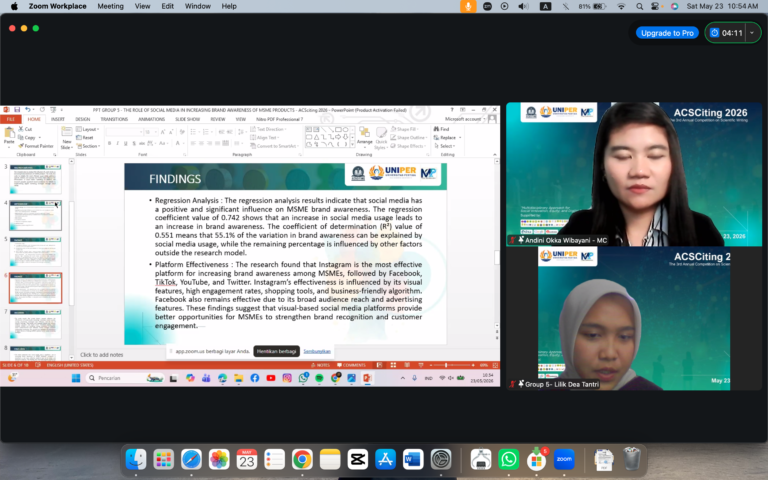768x480 pixels.
Task: Toggle Bold formatting in Font group
Action: point(110,144)
